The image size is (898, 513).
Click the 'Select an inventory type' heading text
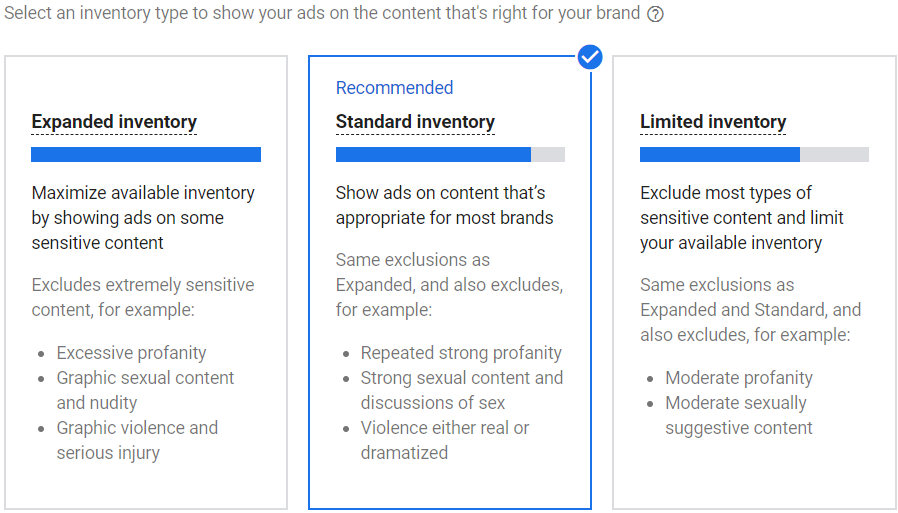point(322,14)
